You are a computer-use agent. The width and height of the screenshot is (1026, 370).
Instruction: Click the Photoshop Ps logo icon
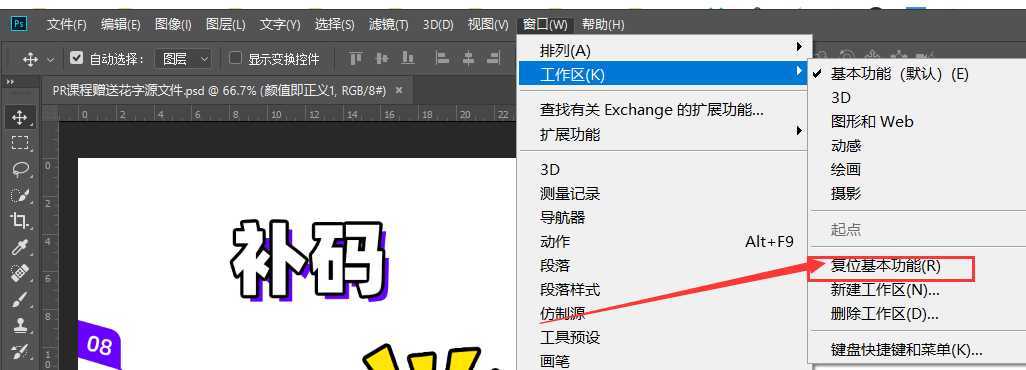20,24
